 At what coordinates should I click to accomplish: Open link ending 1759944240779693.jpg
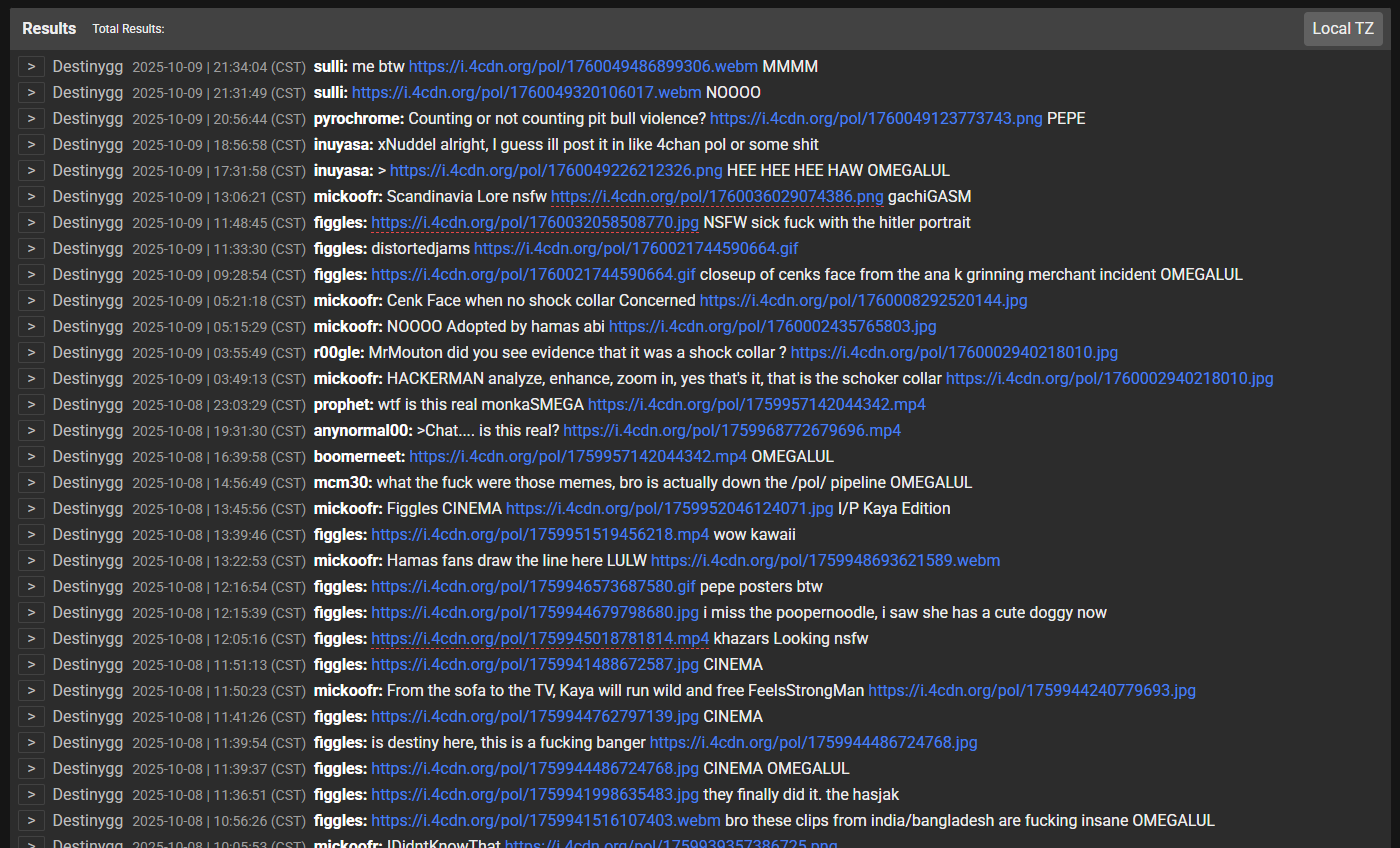pyautogui.click(x=1032, y=690)
